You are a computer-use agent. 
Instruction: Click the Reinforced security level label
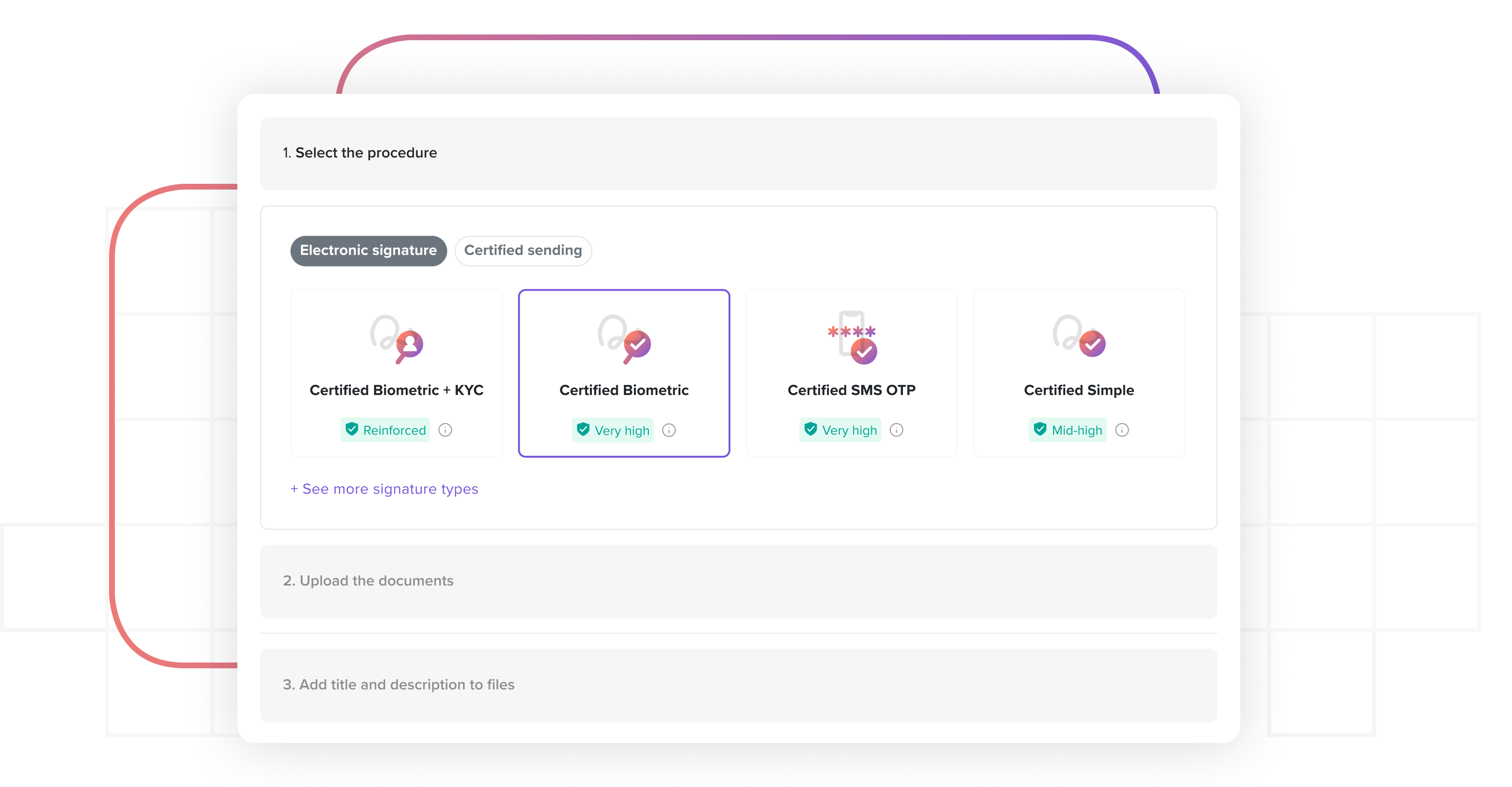394,430
